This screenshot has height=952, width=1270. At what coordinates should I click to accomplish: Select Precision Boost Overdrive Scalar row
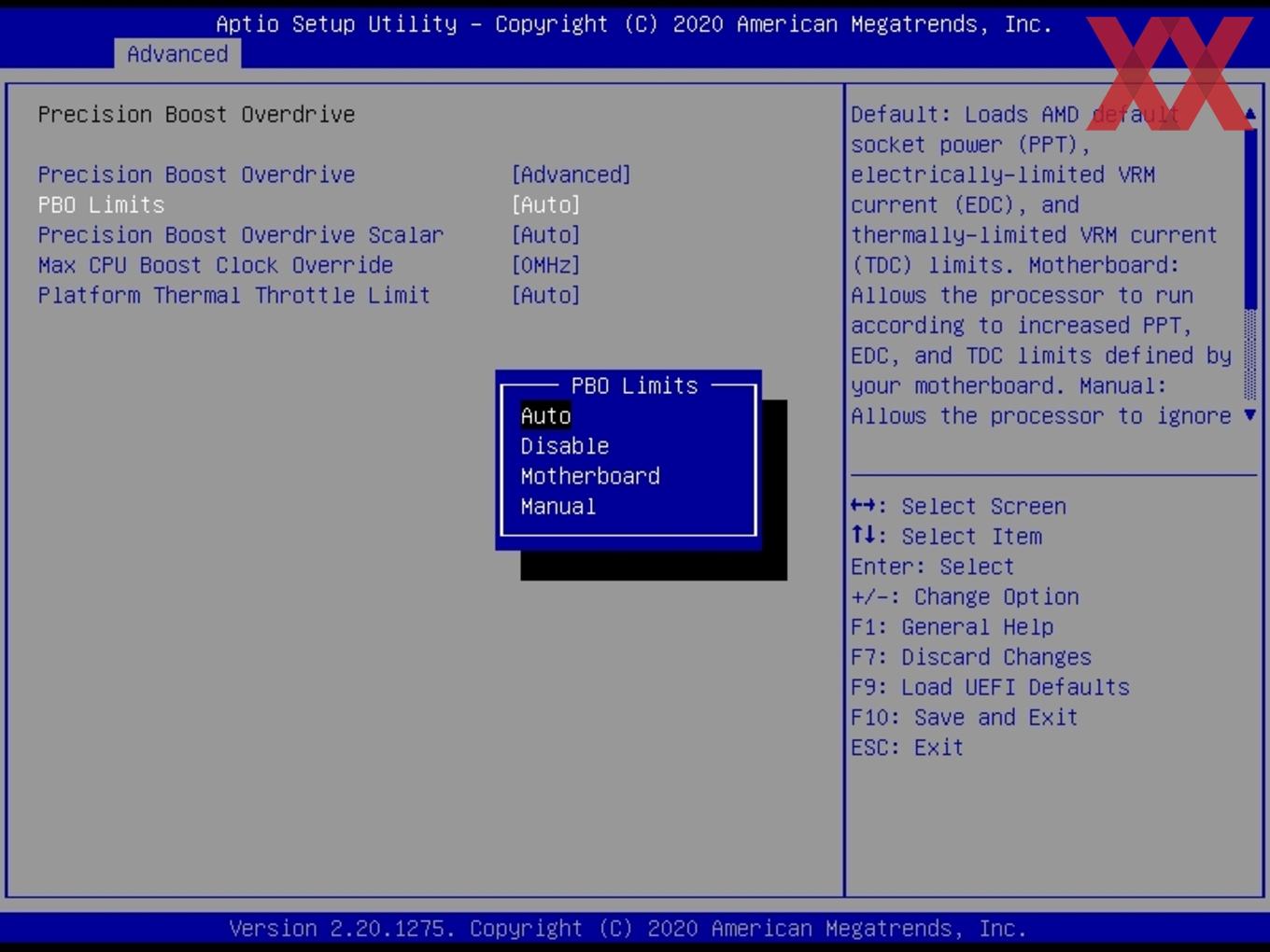pos(309,234)
